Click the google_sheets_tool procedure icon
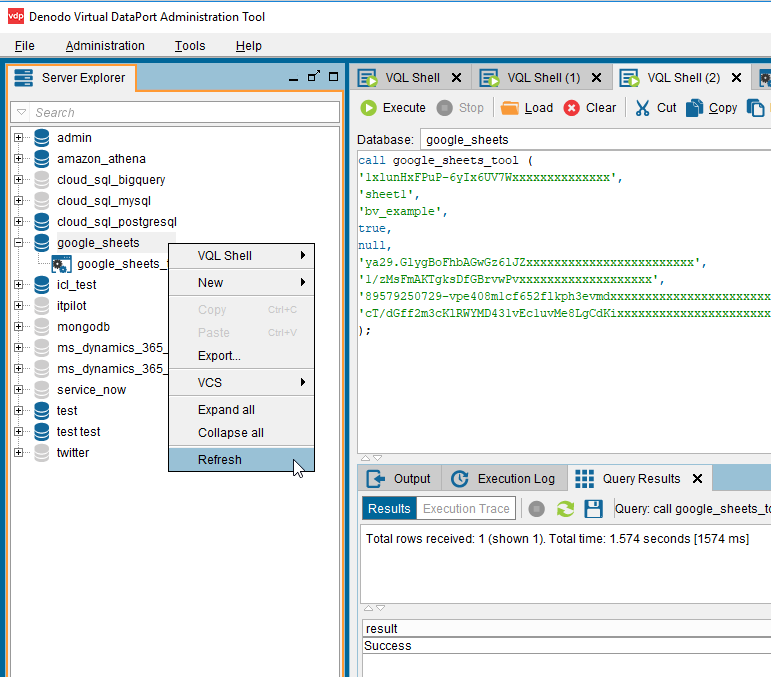This screenshot has width=771, height=677. (x=61, y=264)
